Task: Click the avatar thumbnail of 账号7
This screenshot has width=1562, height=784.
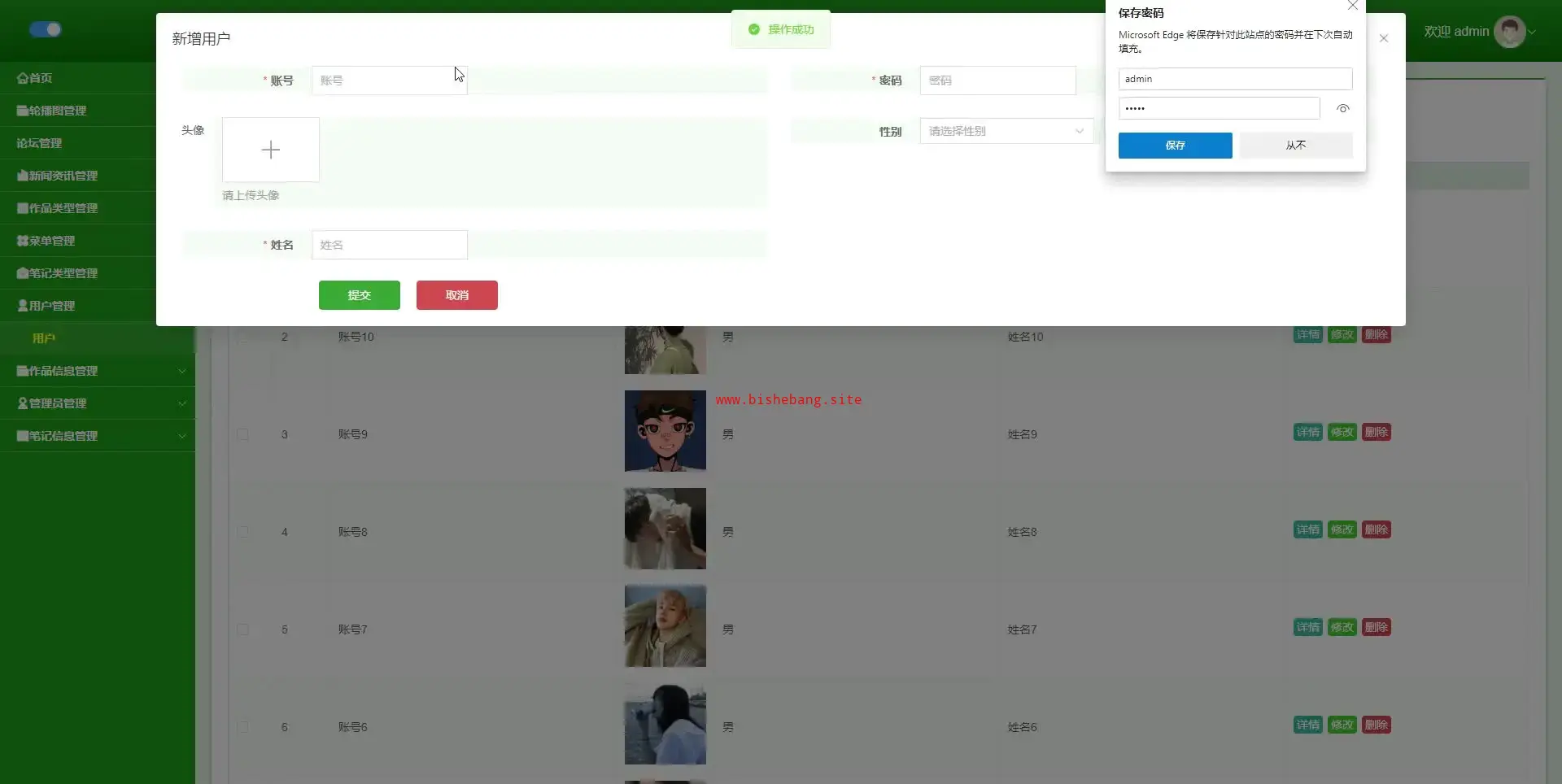Action: (x=665, y=626)
